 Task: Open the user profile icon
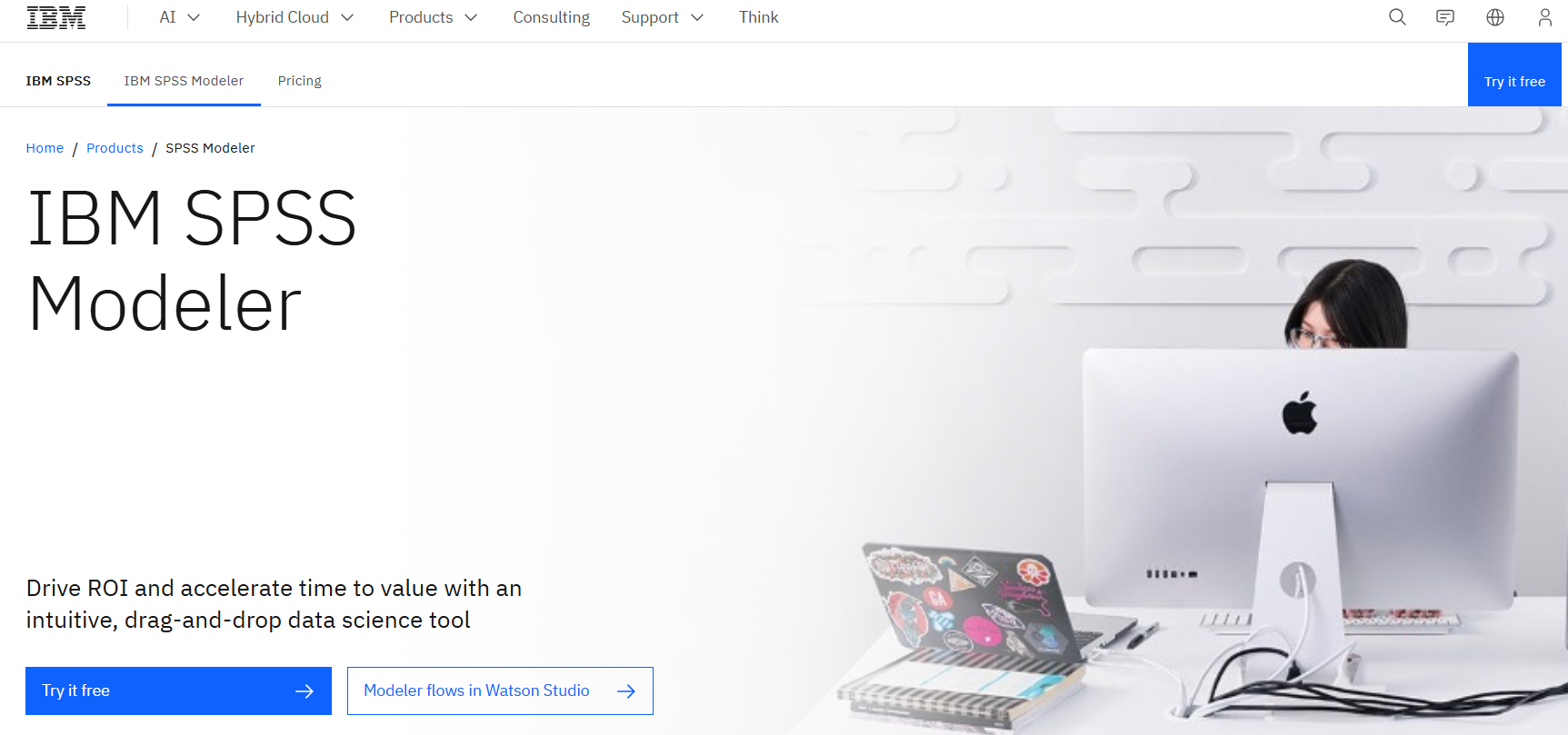click(1545, 17)
